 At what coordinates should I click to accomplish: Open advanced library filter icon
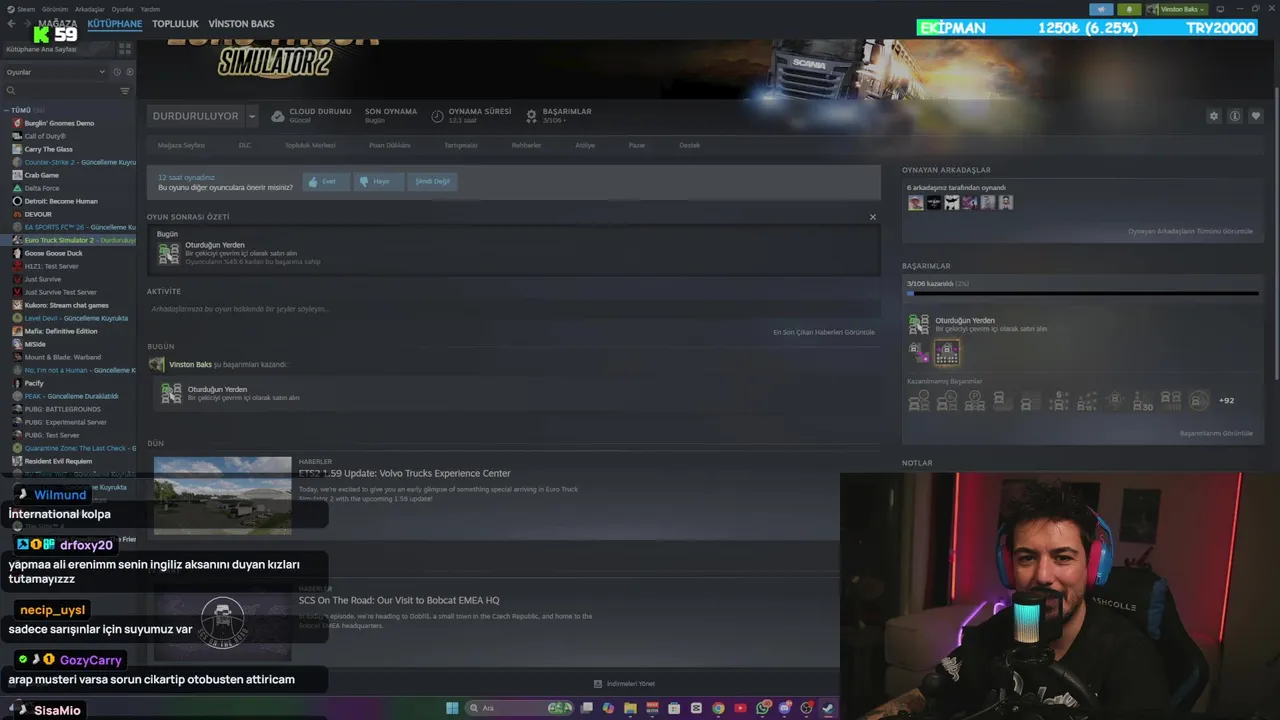[x=125, y=91]
